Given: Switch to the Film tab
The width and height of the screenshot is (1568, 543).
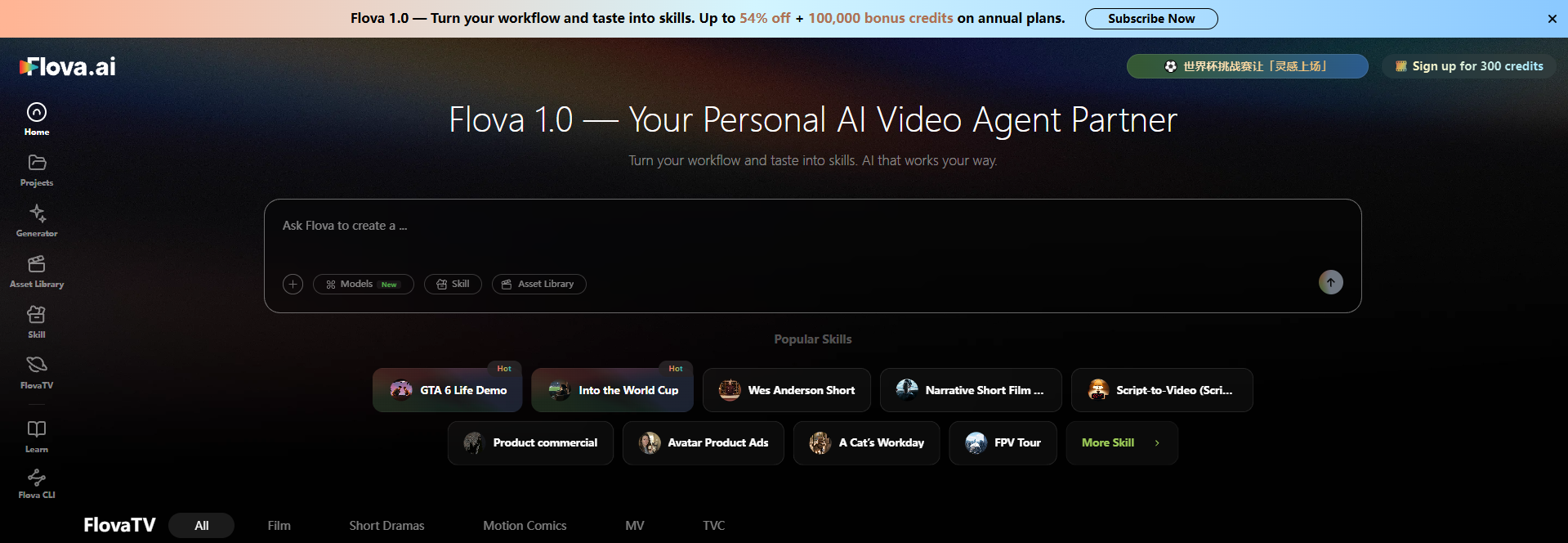Looking at the screenshot, I should [279, 526].
